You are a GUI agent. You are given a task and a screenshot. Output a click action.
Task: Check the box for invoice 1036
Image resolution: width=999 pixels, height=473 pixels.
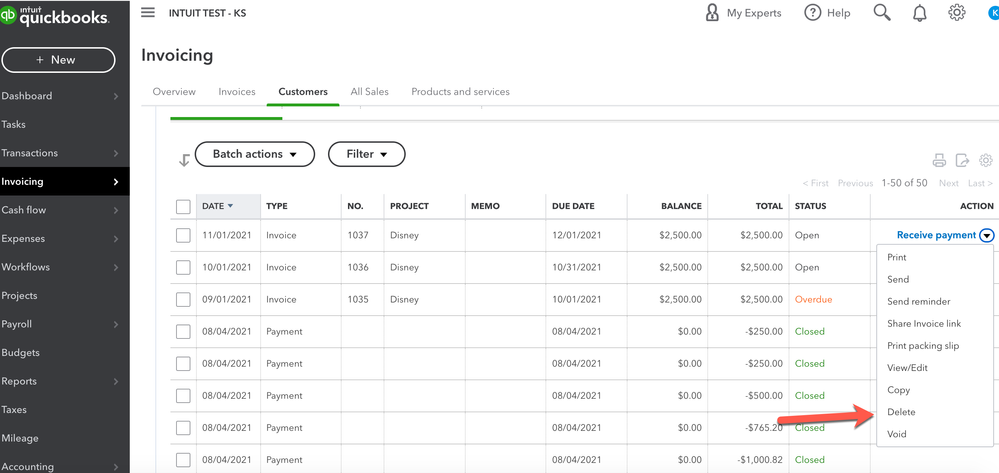click(x=183, y=267)
